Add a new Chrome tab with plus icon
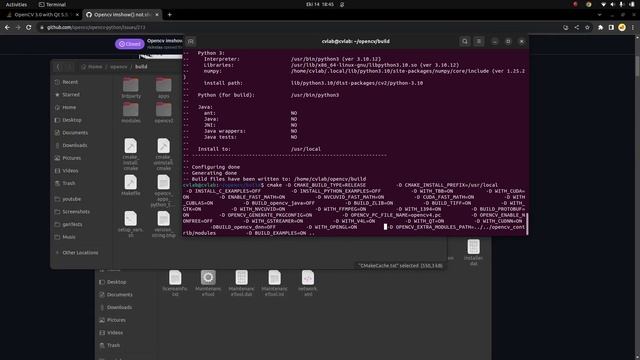The height and width of the screenshot is (360, 640). point(169,15)
